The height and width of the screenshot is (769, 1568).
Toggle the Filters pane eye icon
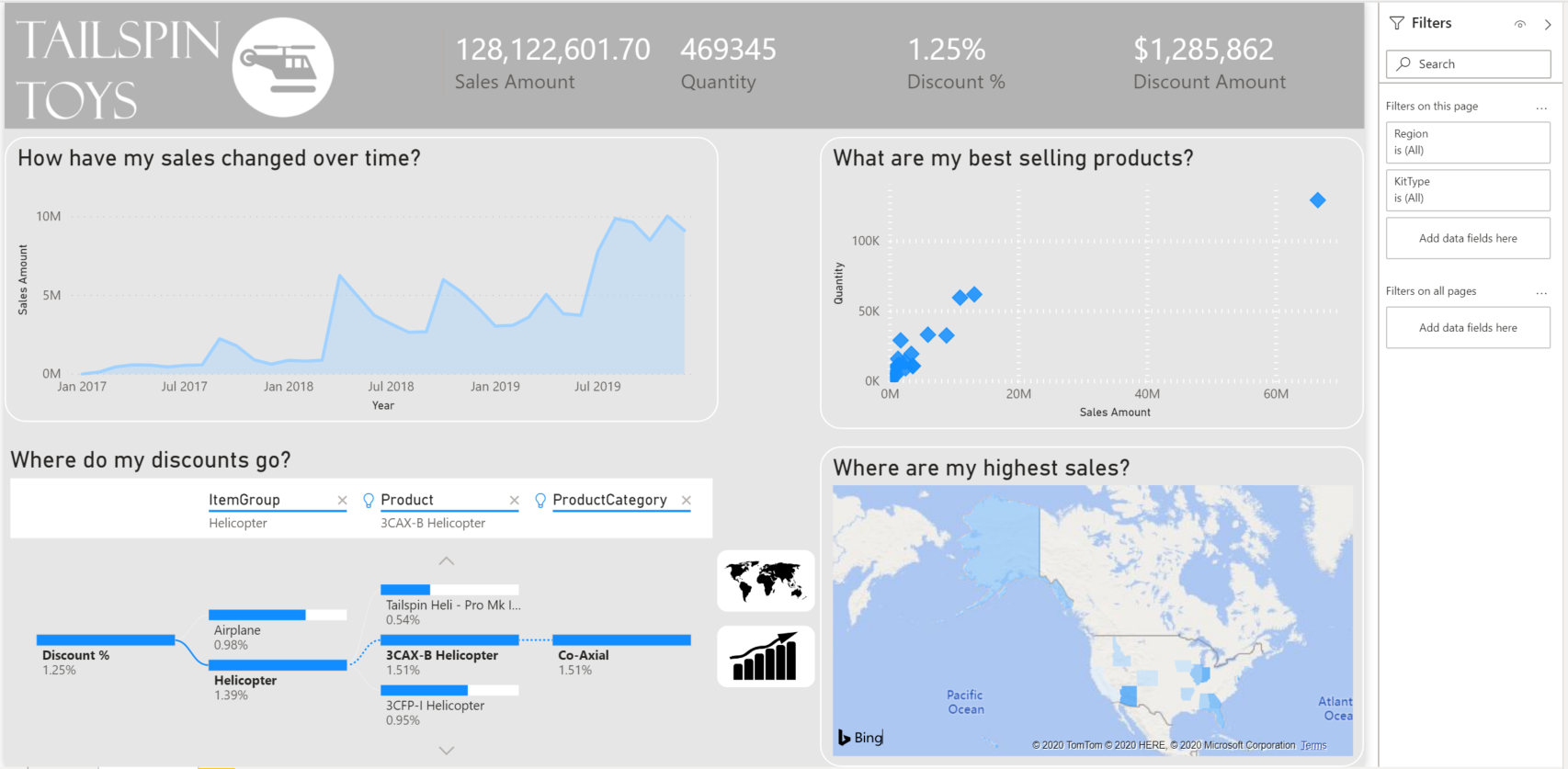1520,25
